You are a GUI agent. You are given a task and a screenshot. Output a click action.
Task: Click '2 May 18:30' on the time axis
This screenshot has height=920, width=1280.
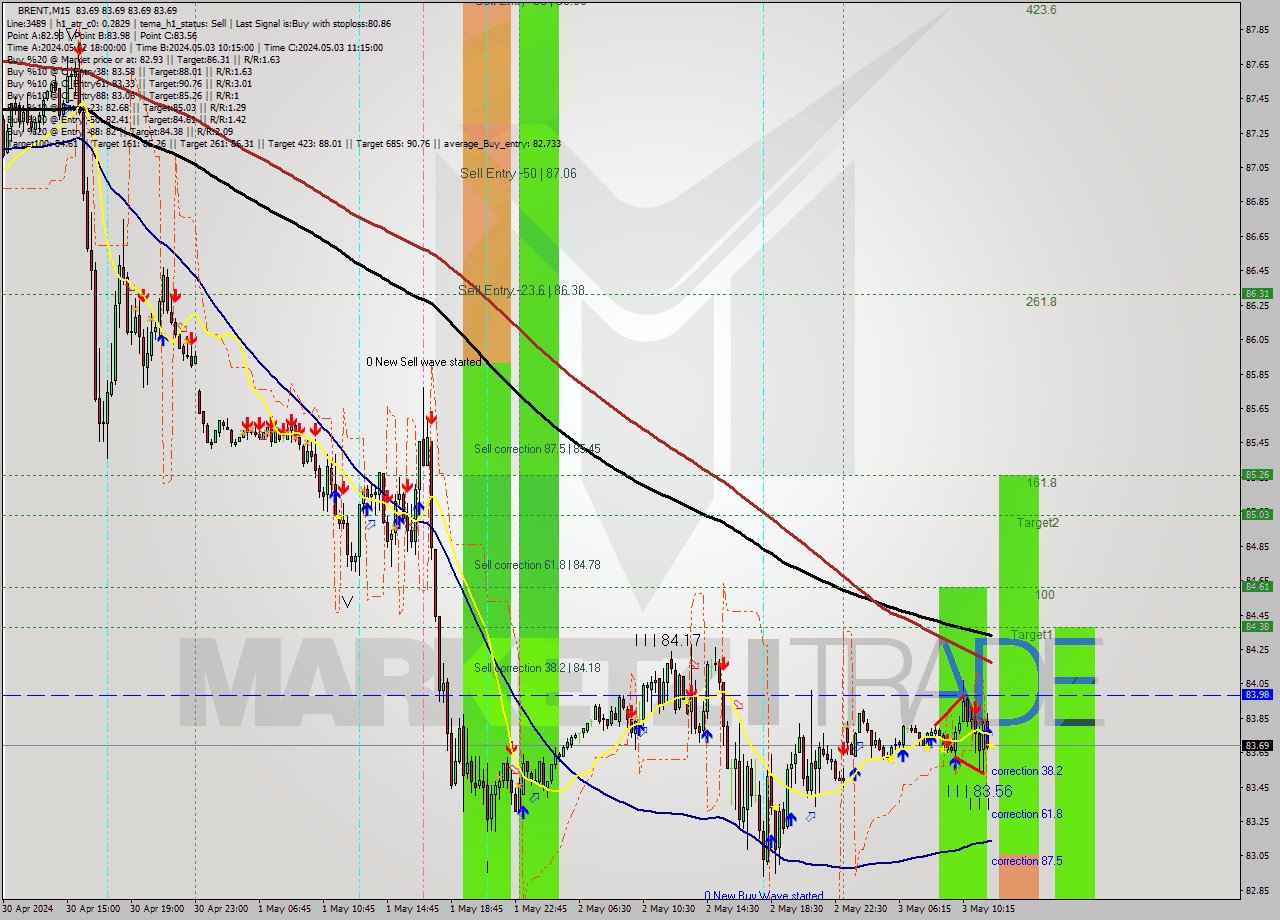tap(797, 909)
